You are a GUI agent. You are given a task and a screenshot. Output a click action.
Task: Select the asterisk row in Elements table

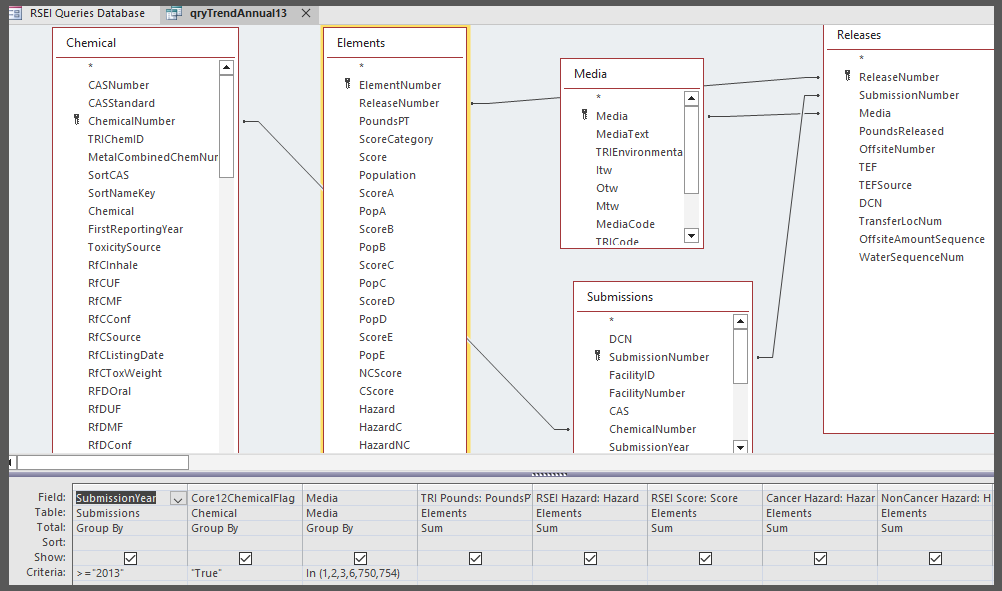point(361,67)
